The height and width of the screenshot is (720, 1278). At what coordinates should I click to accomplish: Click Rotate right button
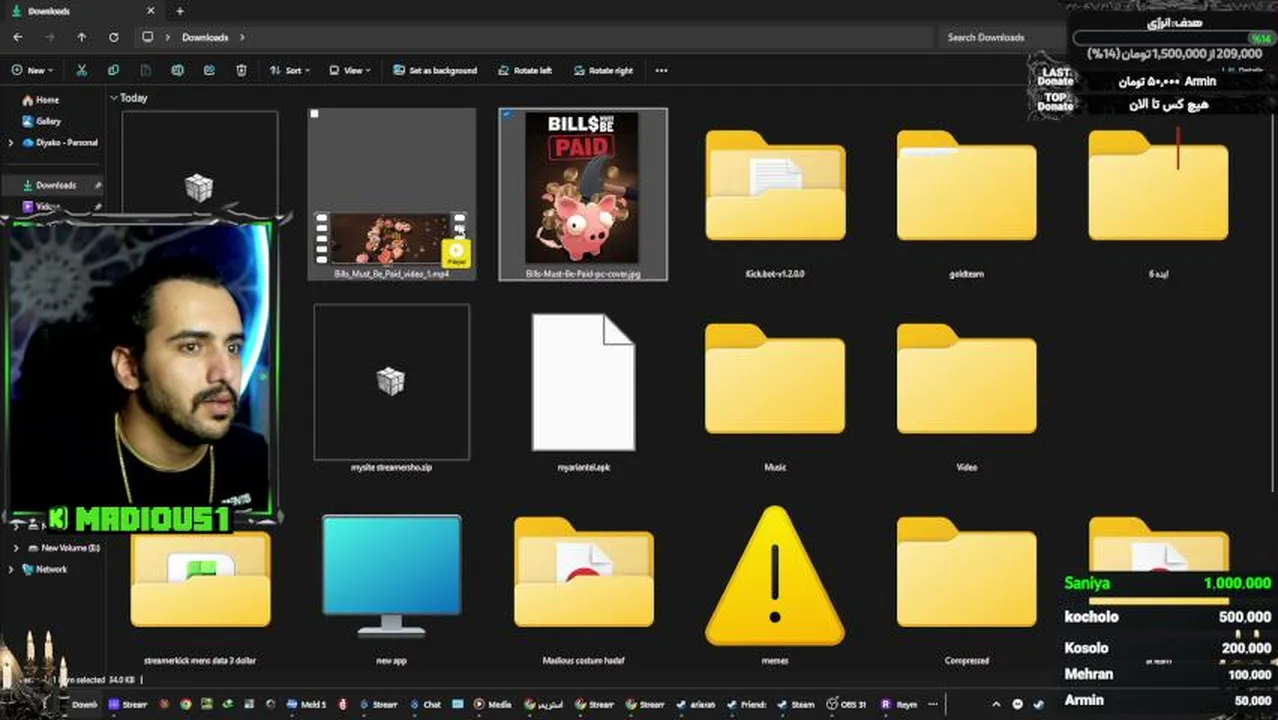(x=603, y=71)
